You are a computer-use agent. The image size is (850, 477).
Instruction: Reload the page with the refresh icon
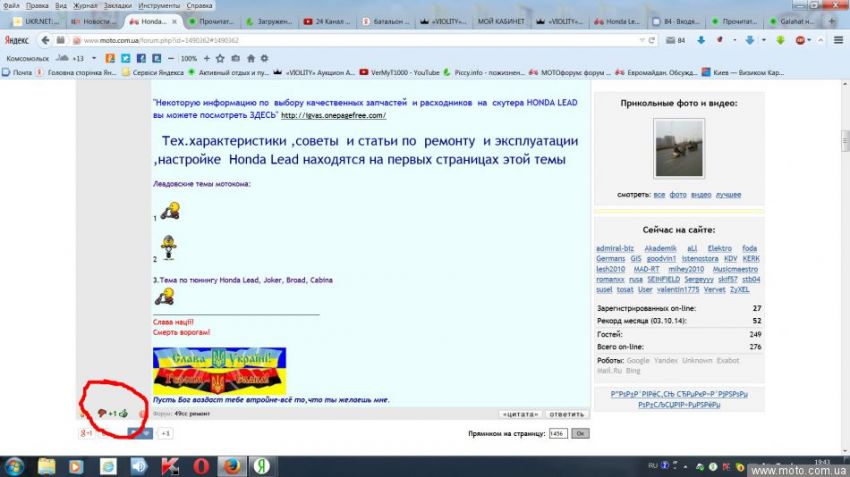click(652, 40)
